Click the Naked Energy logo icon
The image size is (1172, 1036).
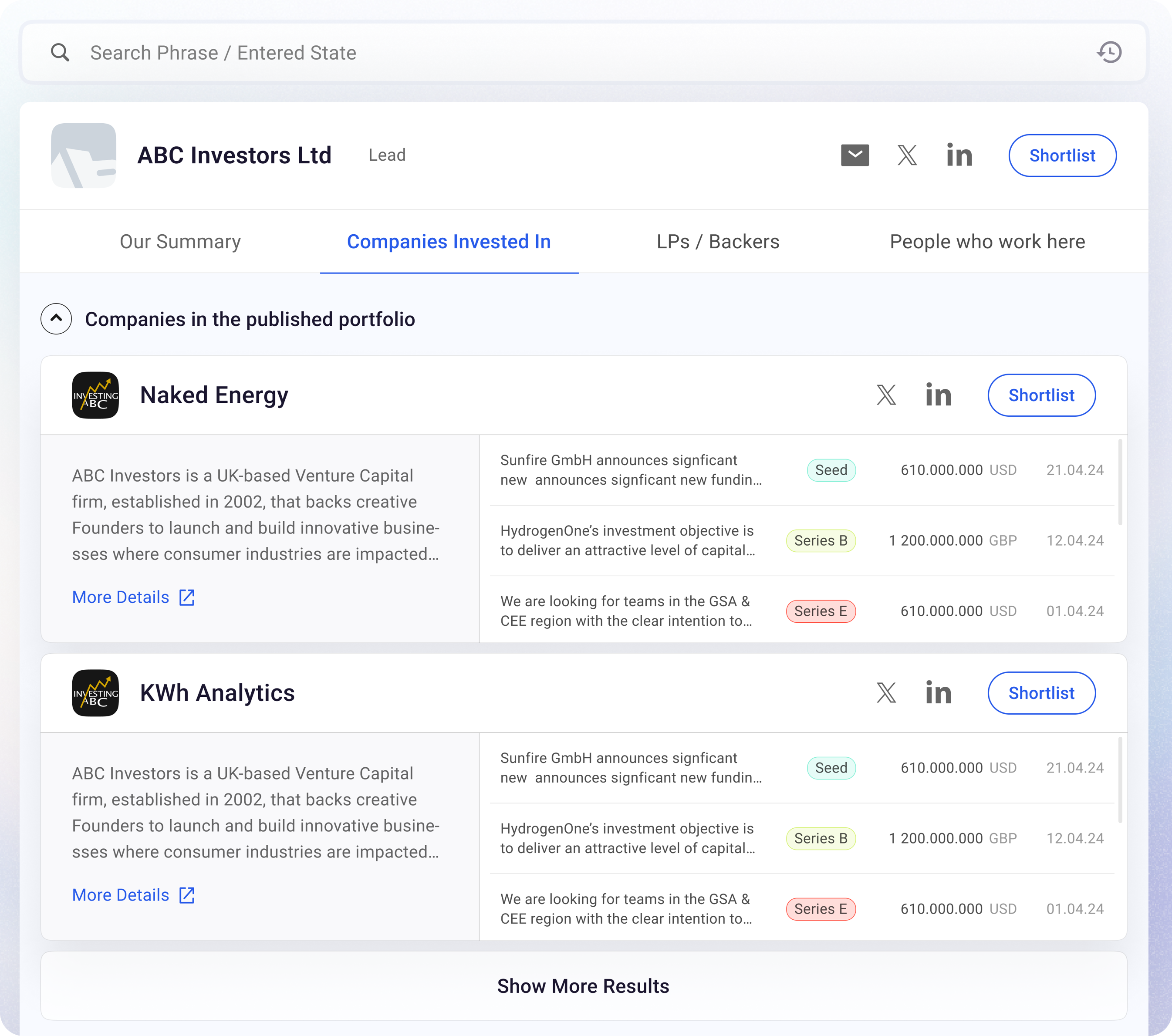(x=95, y=395)
